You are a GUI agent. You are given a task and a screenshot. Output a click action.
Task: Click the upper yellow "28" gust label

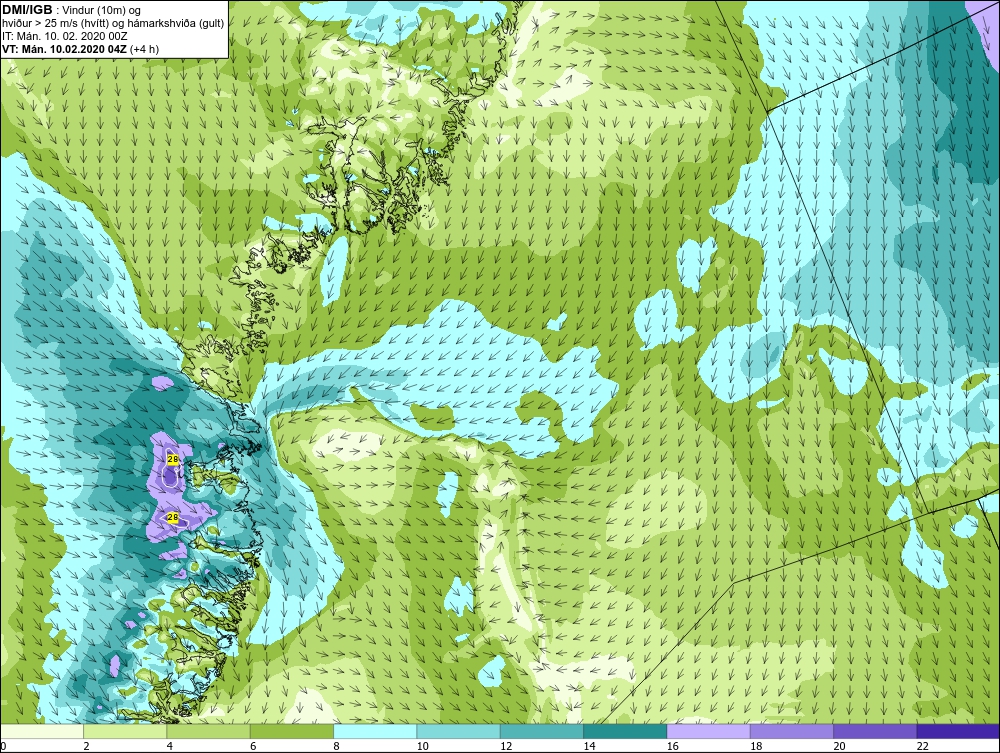pyautogui.click(x=172, y=459)
